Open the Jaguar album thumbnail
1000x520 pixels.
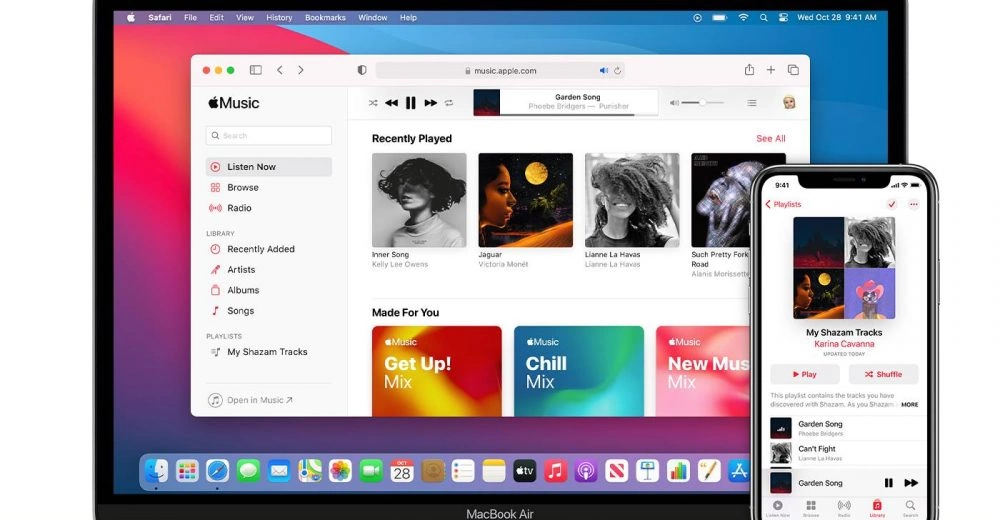(525, 200)
